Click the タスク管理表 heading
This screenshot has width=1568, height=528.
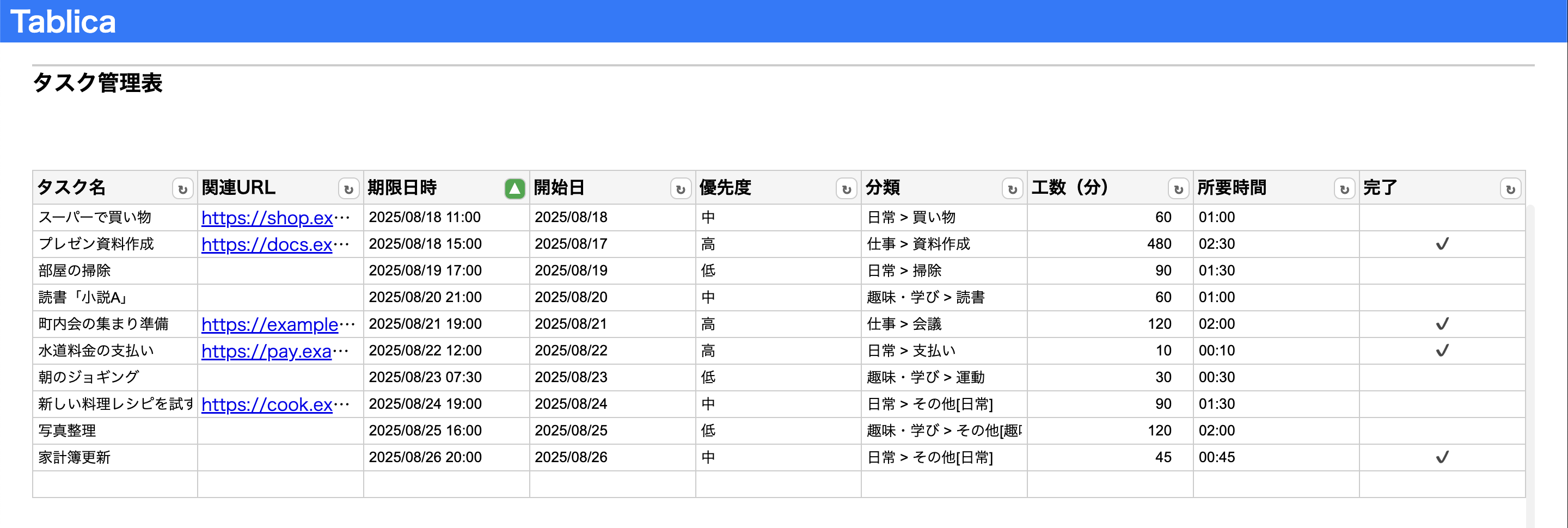[x=97, y=83]
